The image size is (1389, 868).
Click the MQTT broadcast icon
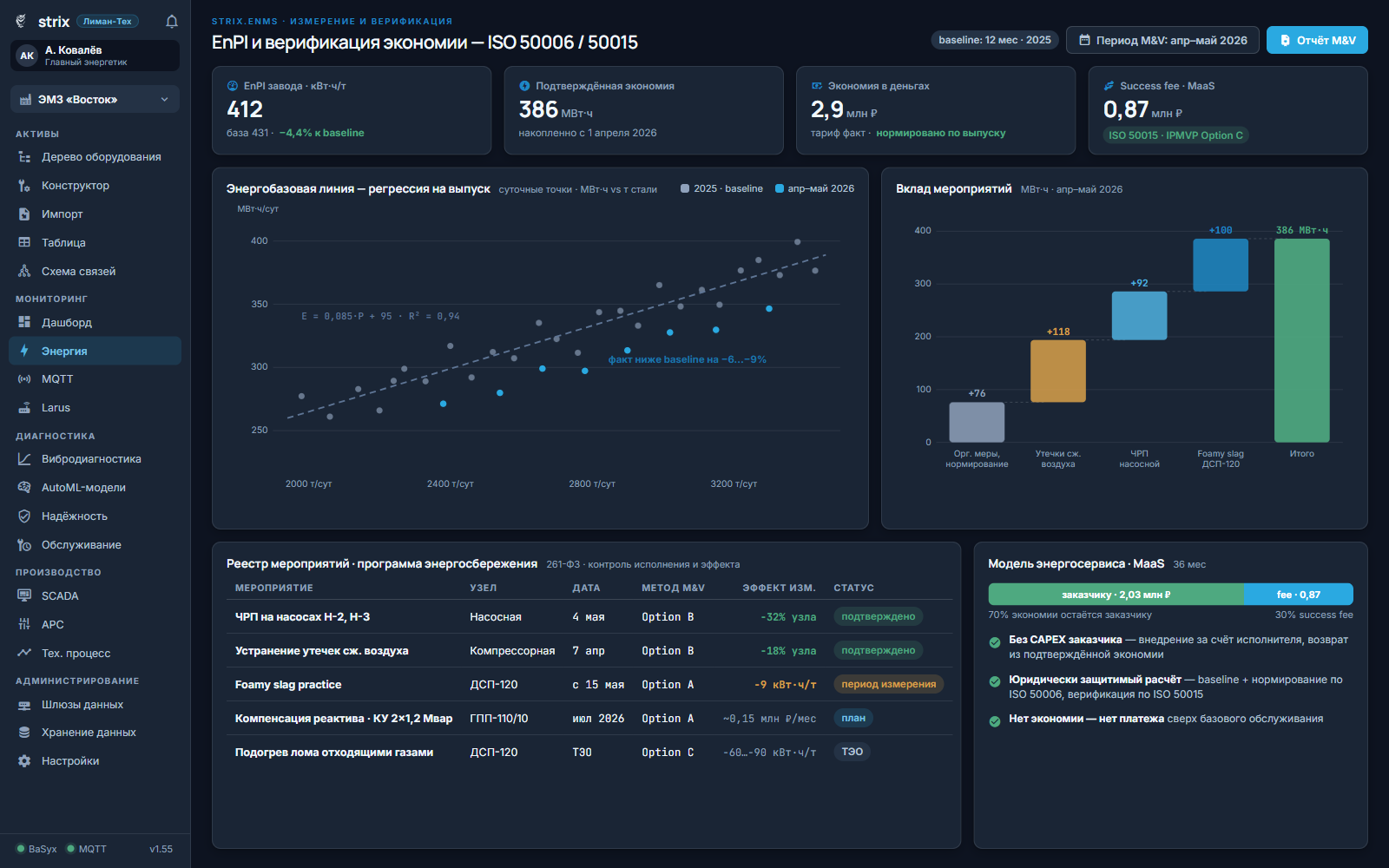point(24,379)
